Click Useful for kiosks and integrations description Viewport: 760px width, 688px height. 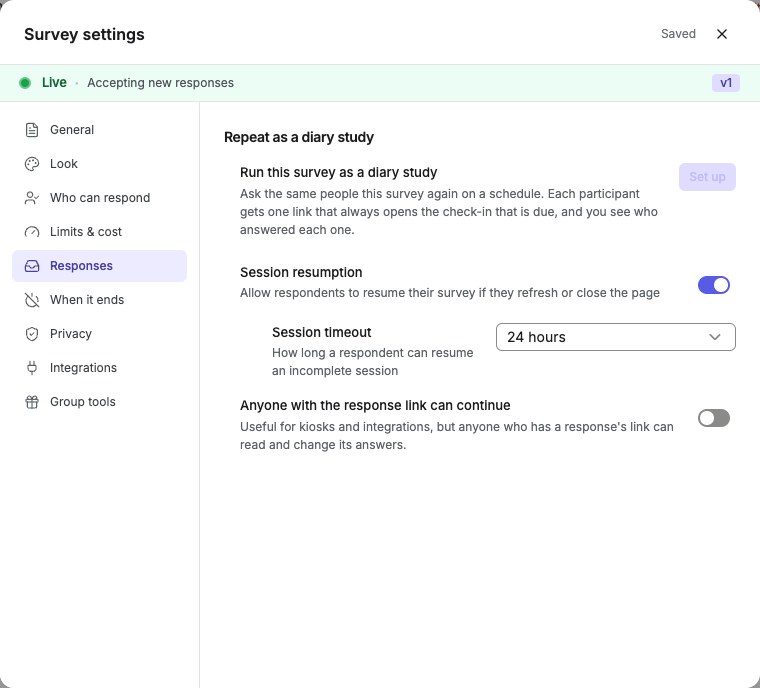[457, 436]
